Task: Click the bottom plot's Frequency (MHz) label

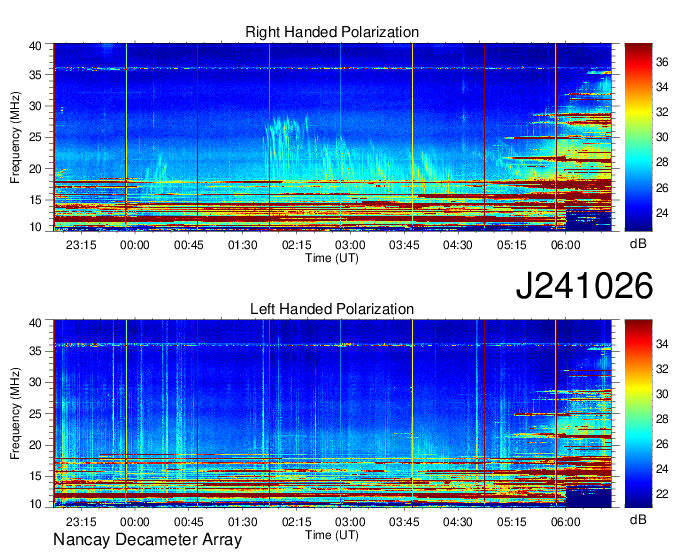Action: tap(15, 414)
